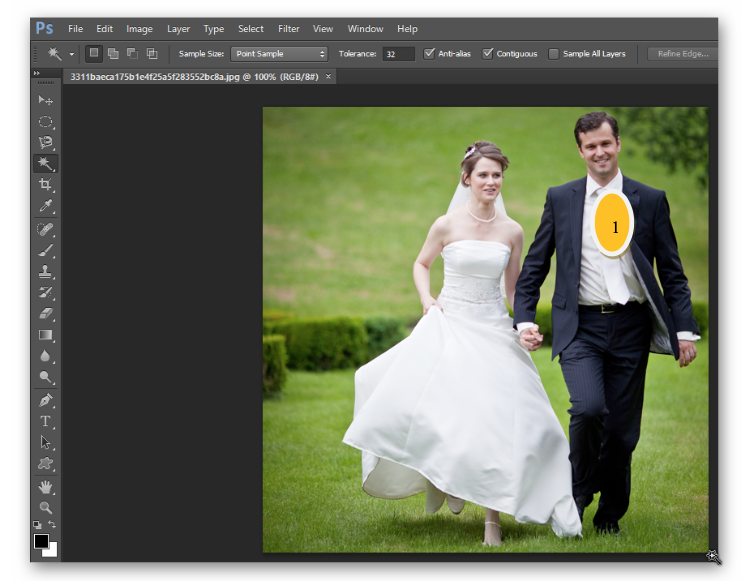747x581 pixels.
Task: Disable the Anti-alias checkbox
Action: [429, 54]
